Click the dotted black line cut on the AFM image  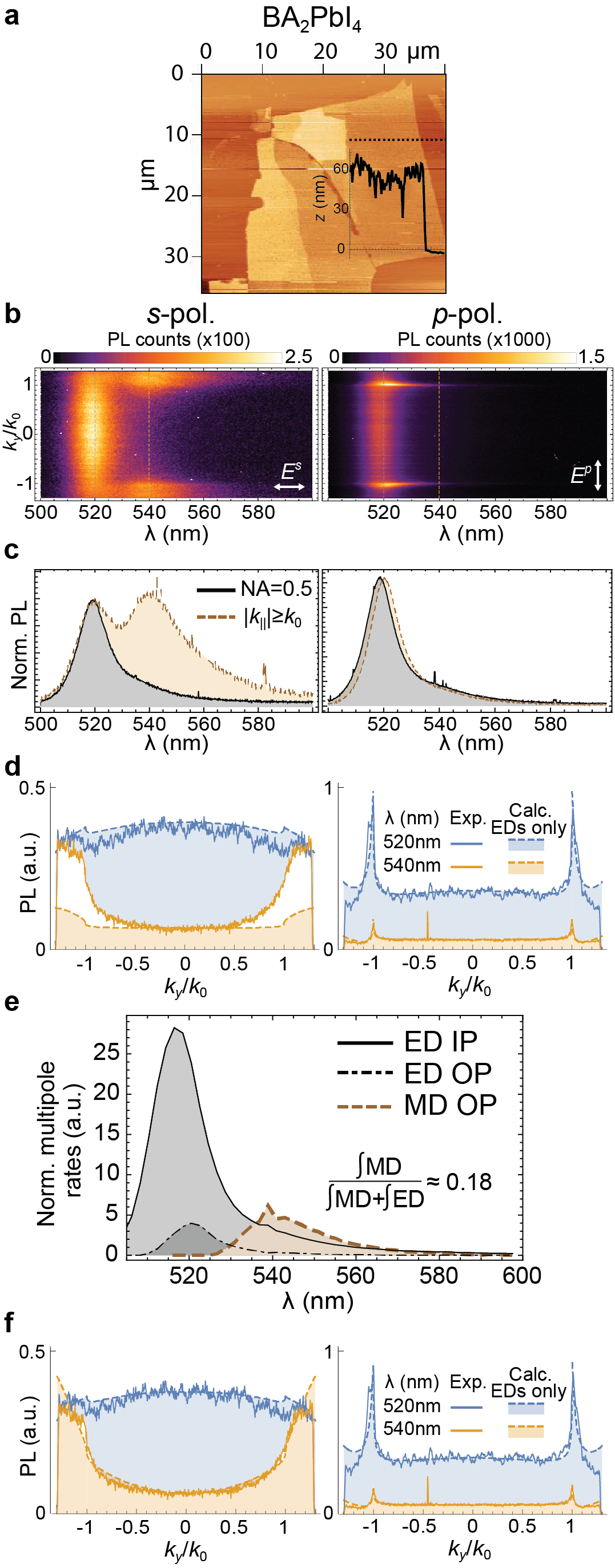tap(397, 140)
